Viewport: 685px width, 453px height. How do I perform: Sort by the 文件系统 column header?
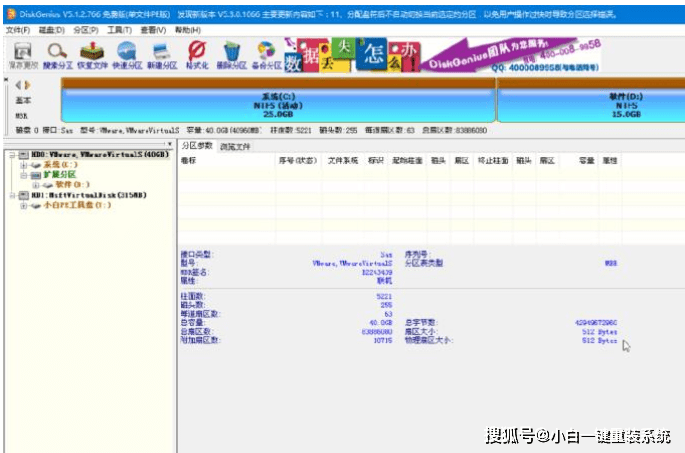pyautogui.click(x=343, y=161)
